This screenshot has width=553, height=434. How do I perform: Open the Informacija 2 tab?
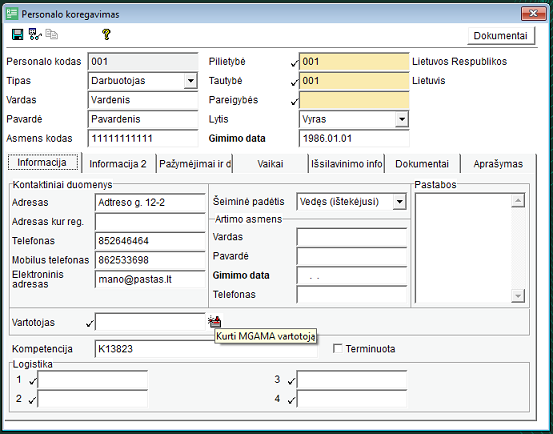[118, 164]
